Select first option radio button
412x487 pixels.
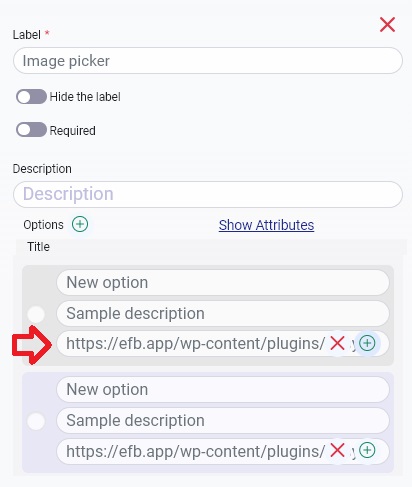click(x=36, y=314)
